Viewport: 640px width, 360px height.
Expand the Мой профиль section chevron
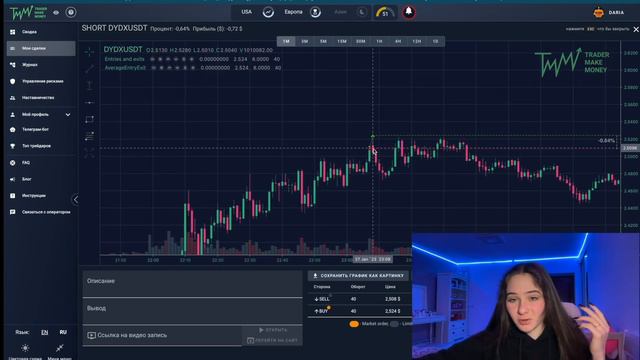[x=68, y=115]
